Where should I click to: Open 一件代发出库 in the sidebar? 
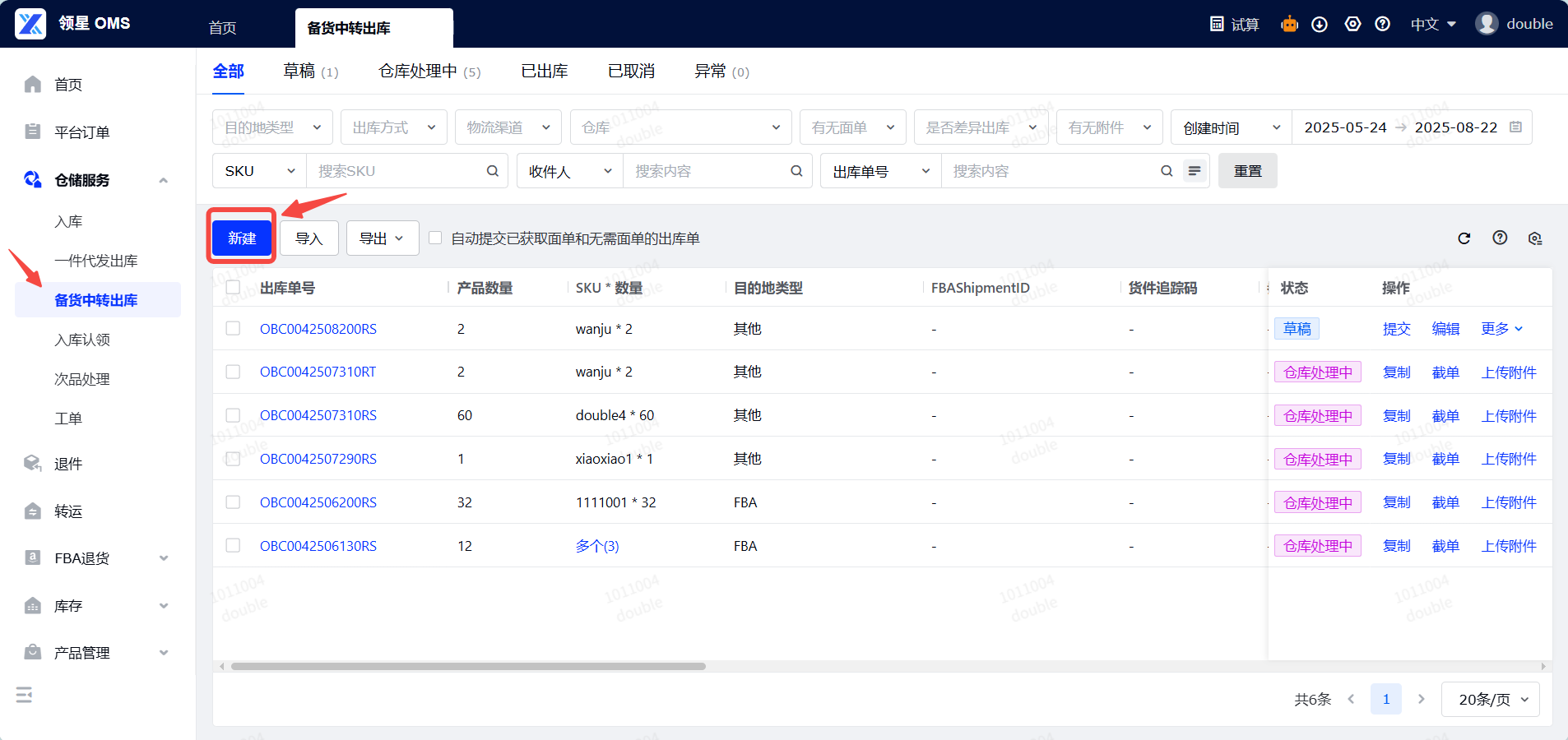(96, 261)
